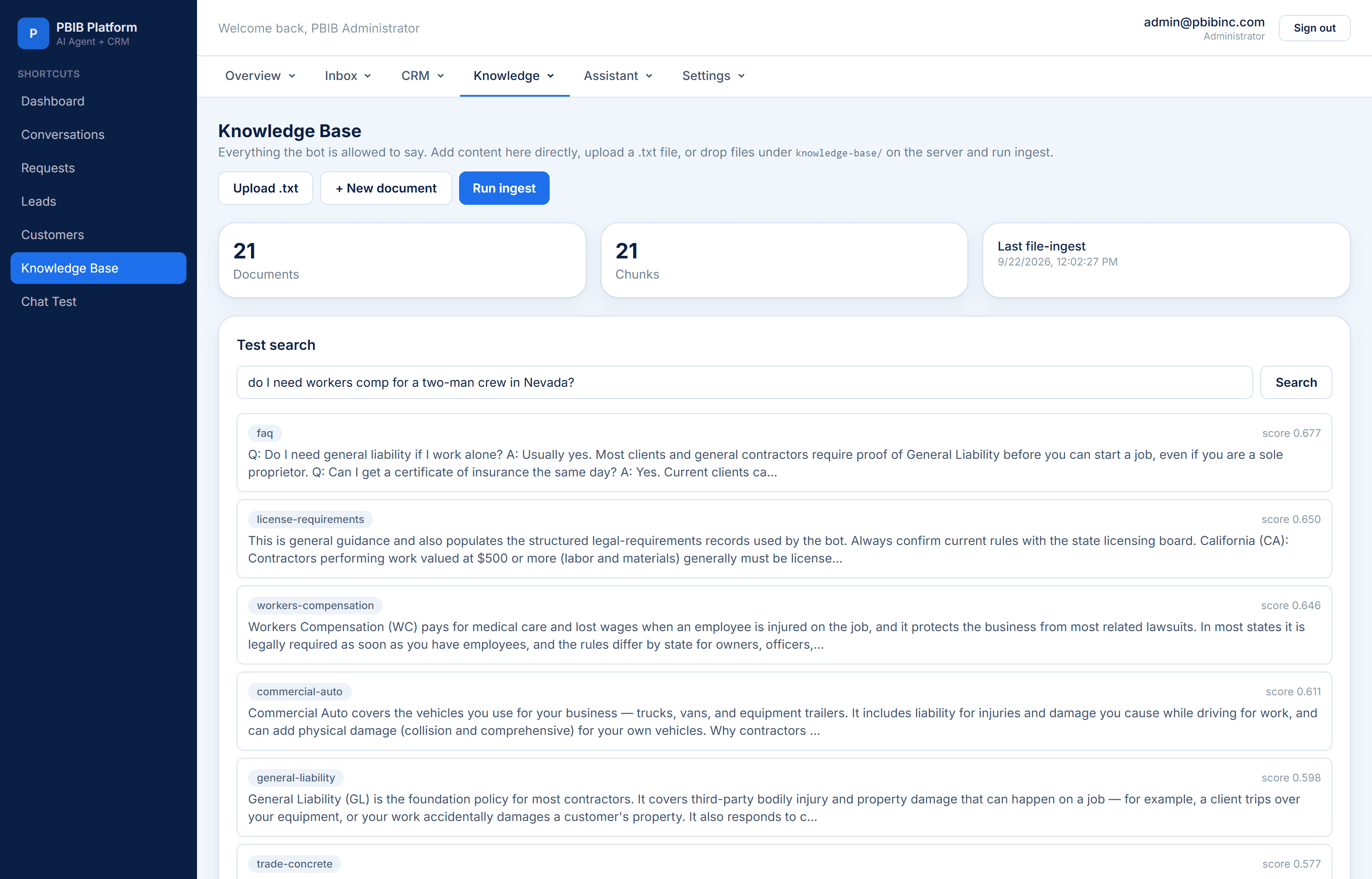Click the 21 Documents stat card
The image size is (1372, 879).
tap(402, 260)
